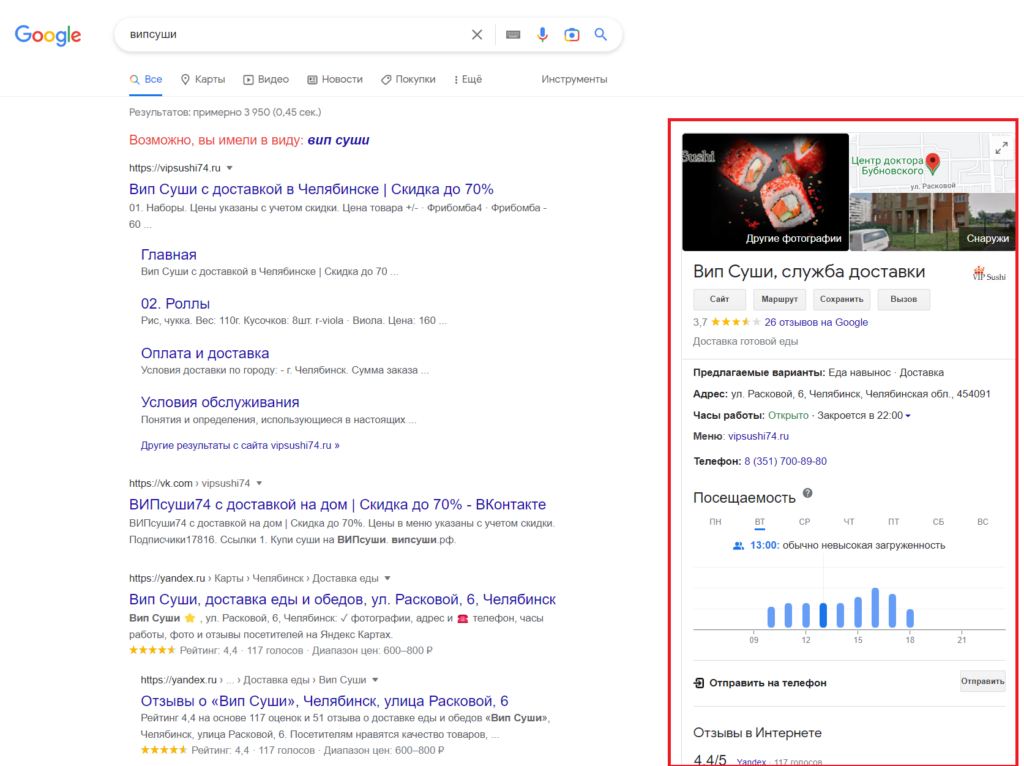
Task: Click the address ул. Расковой, 6, Челябинск
Action: coord(861,394)
